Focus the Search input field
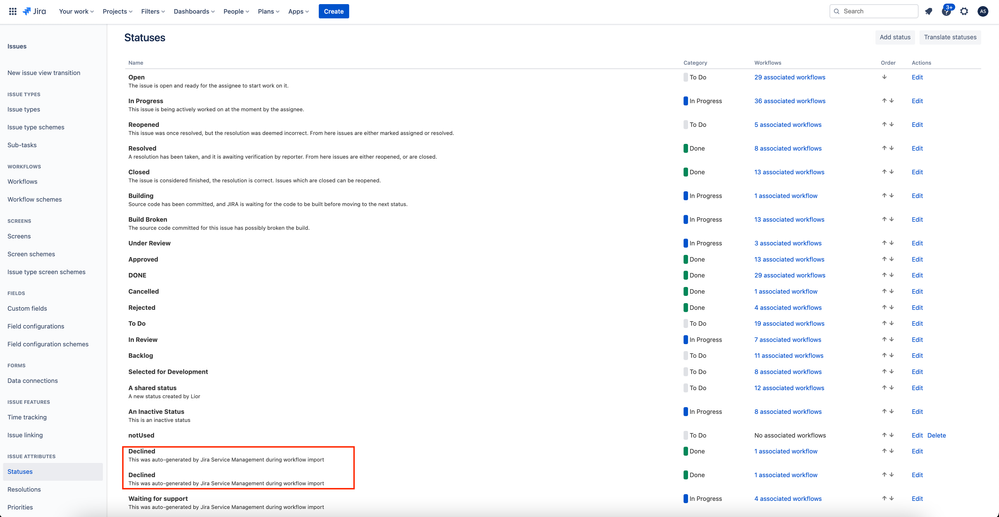Screen dimensions: 999x517 pos(874,11)
